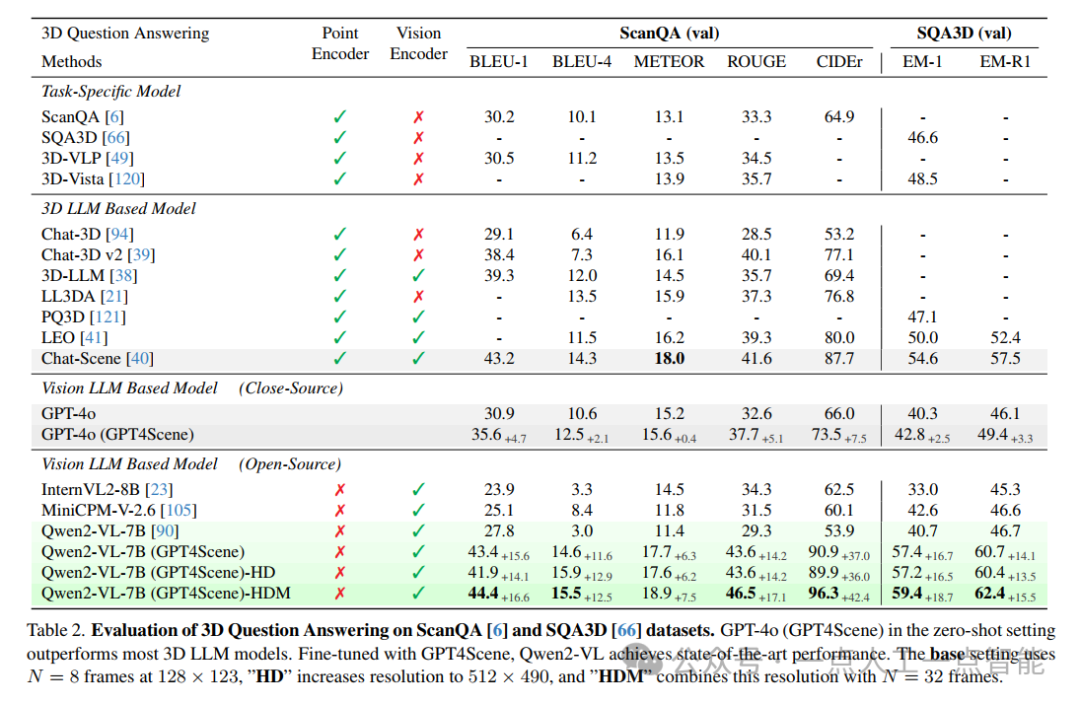Select the METEOR column header
Screen dimensions: 1080x704
669,61
